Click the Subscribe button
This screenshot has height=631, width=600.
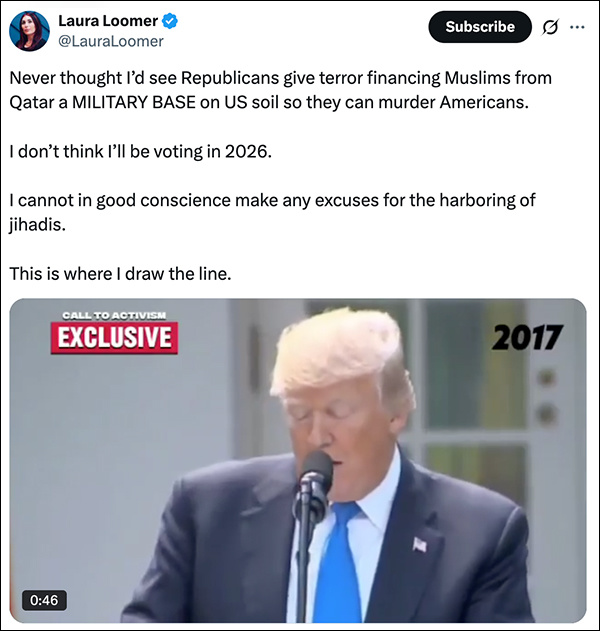pyautogui.click(x=480, y=27)
